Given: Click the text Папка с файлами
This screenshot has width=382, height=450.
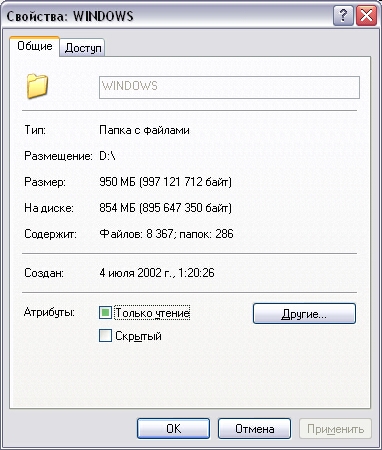Looking at the screenshot, I should (144, 130).
